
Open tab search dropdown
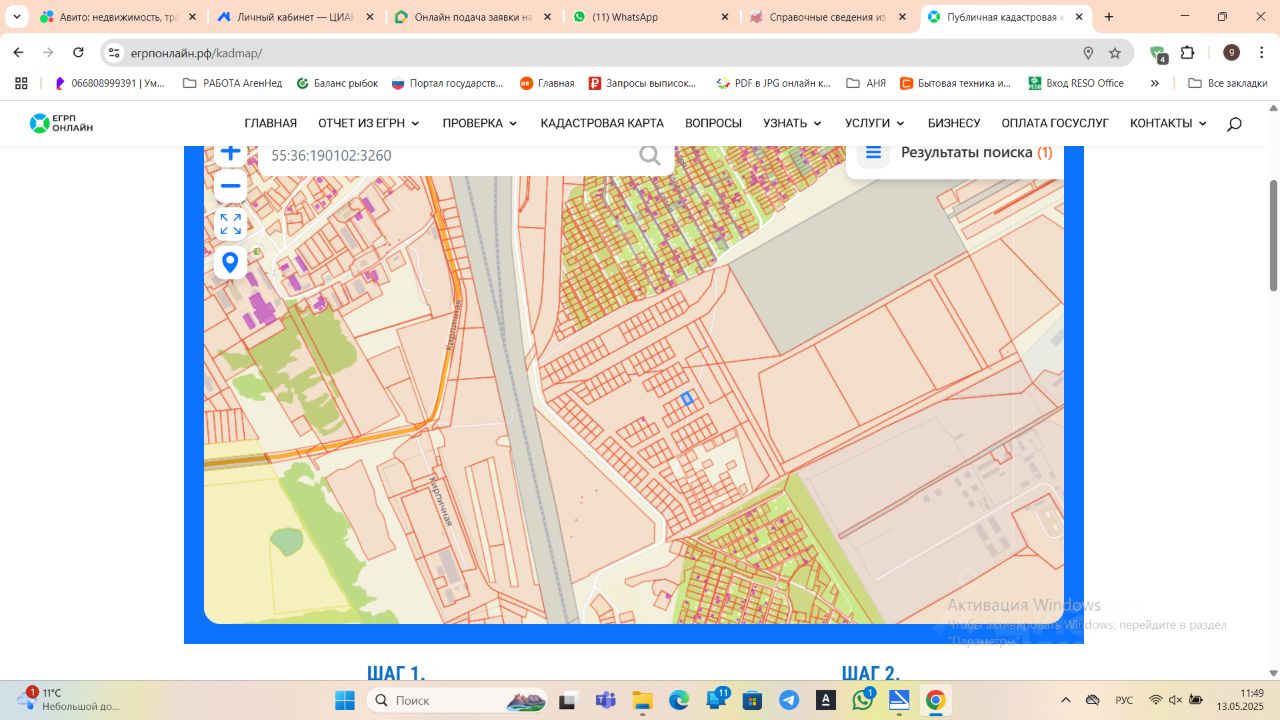[x=16, y=17]
